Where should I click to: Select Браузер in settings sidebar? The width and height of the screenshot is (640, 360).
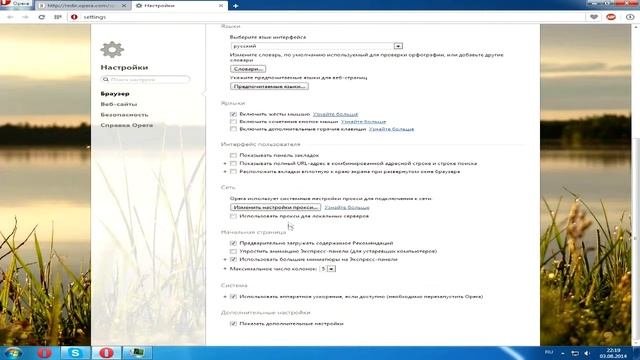(x=115, y=94)
